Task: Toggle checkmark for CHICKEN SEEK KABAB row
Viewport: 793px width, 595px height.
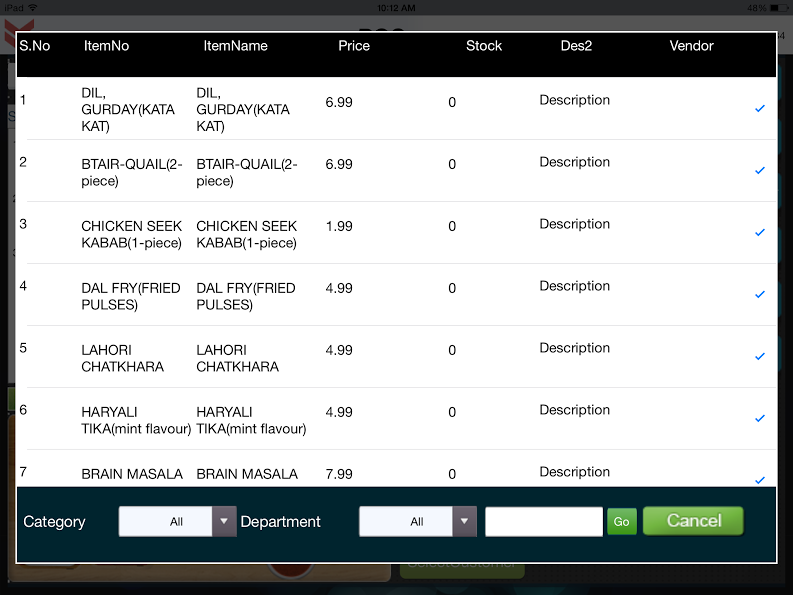Action: tap(760, 232)
